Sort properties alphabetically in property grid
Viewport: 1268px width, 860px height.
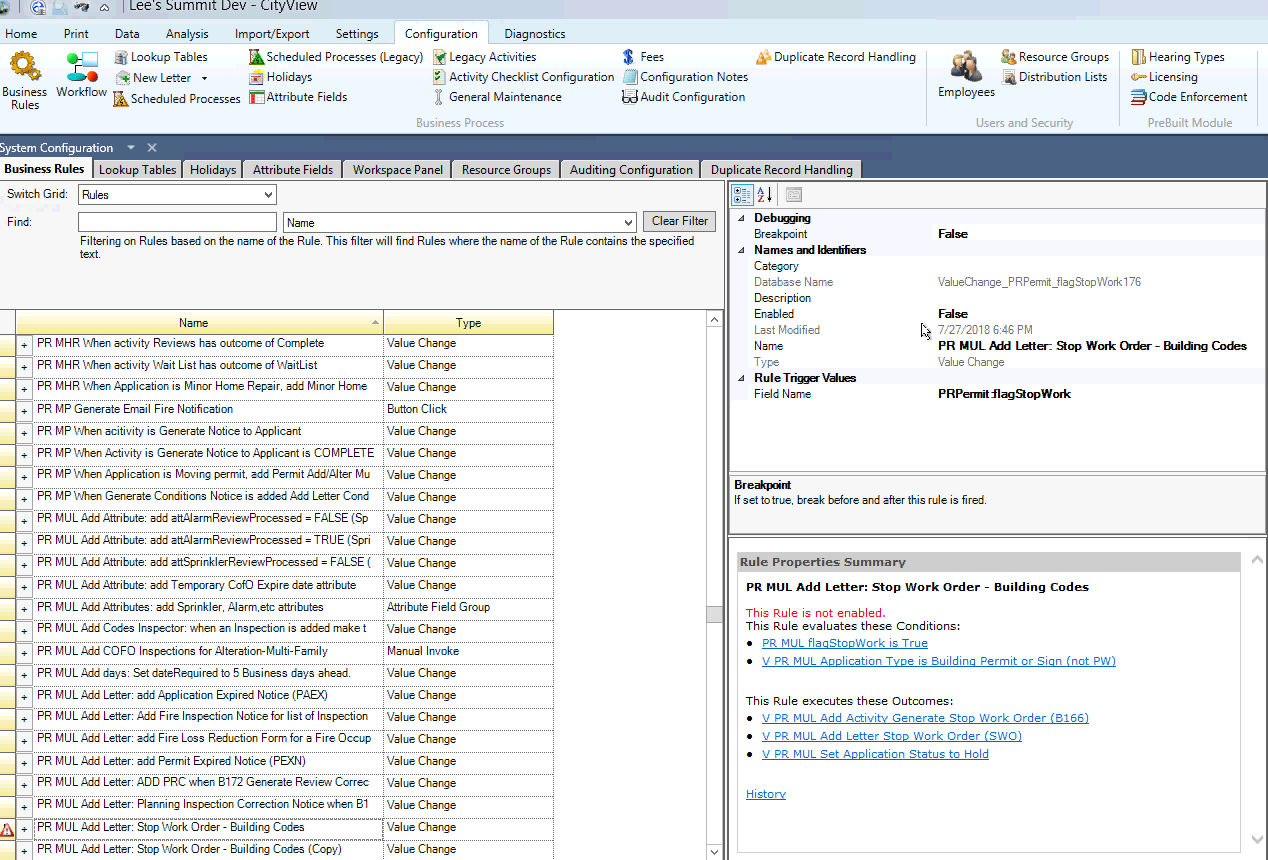tap(765, 195)
